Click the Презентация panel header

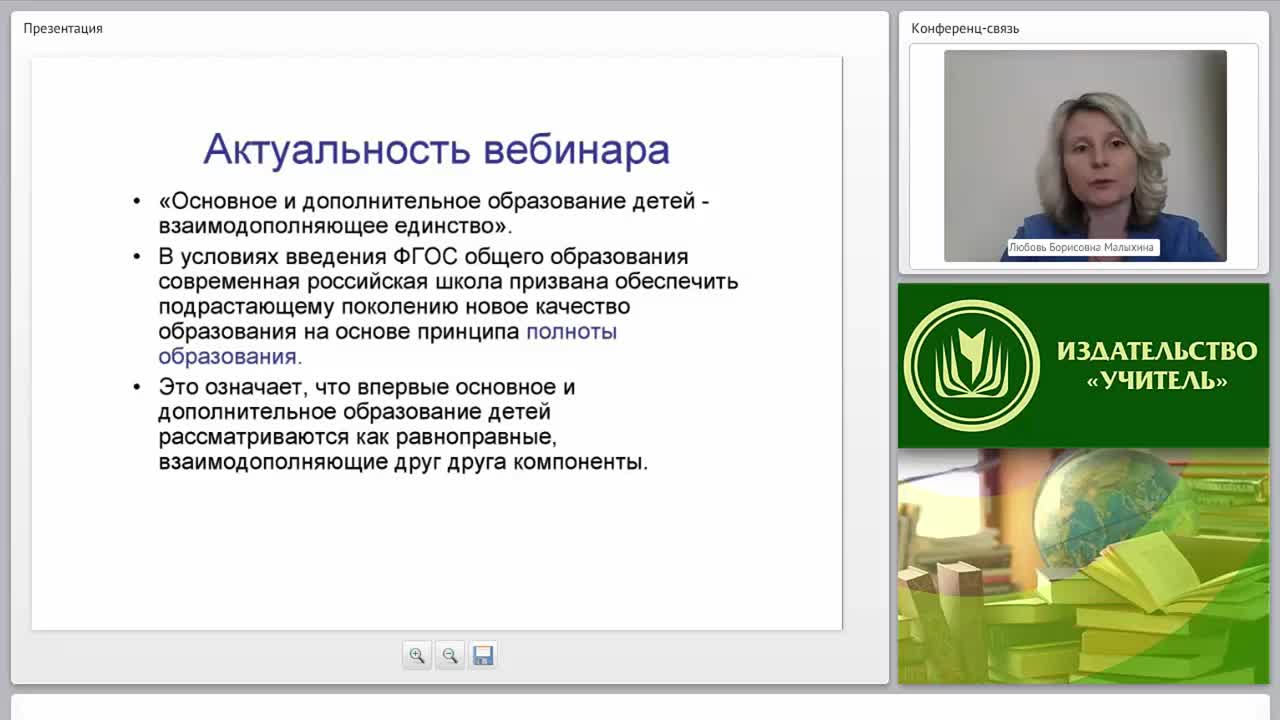[x=63, y=28]
